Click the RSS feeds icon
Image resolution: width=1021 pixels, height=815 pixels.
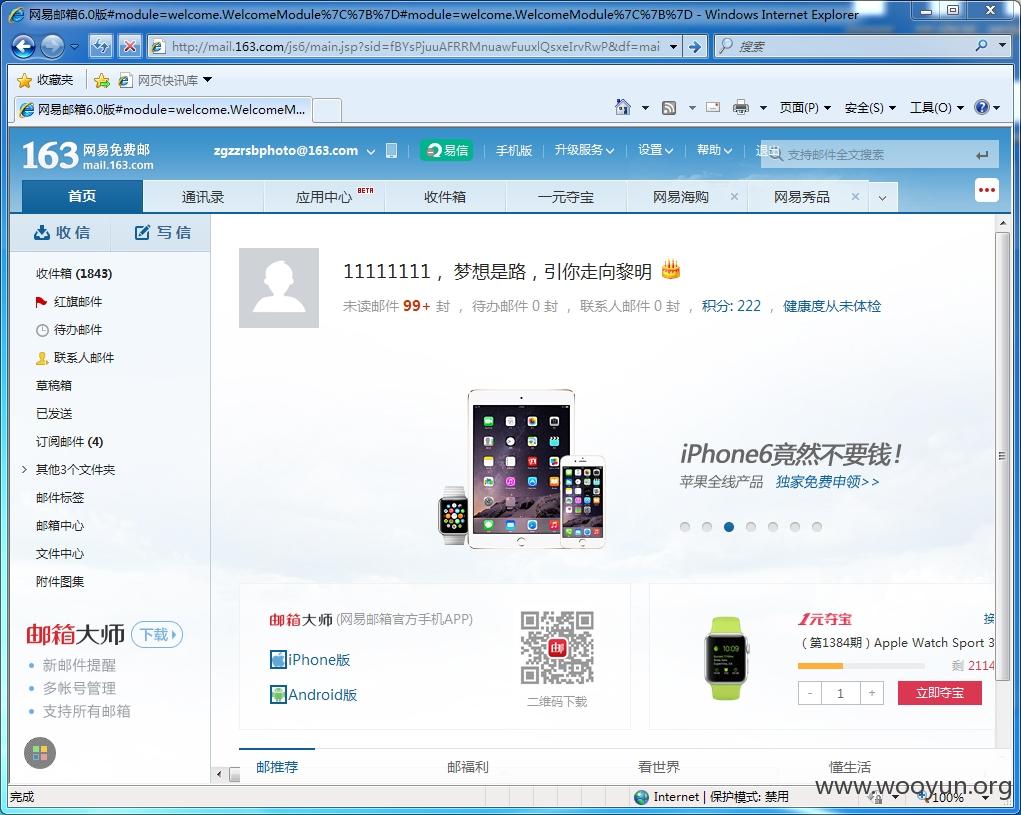(x=669, y=107)
